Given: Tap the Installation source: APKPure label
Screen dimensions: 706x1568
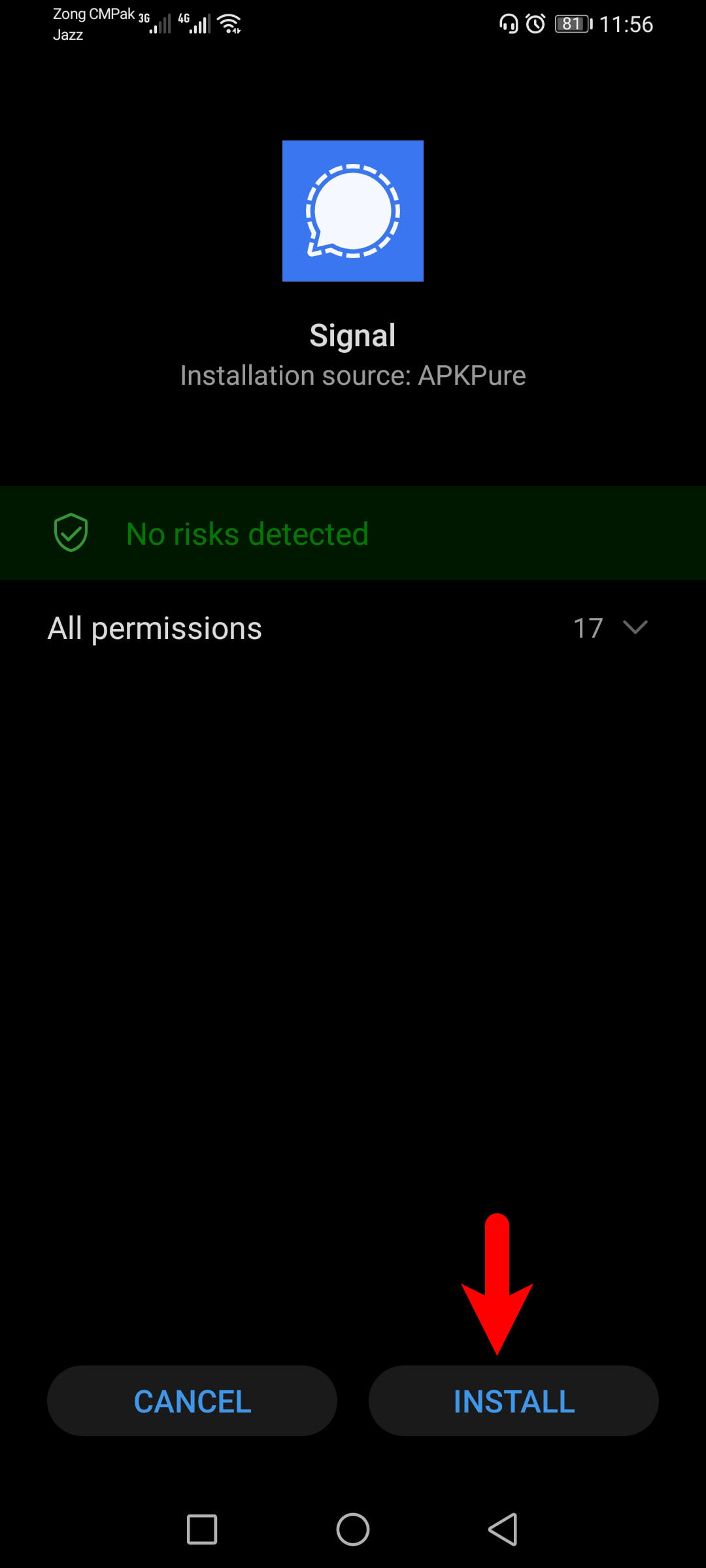Looking at the screenshot, I should pos(353,376).
